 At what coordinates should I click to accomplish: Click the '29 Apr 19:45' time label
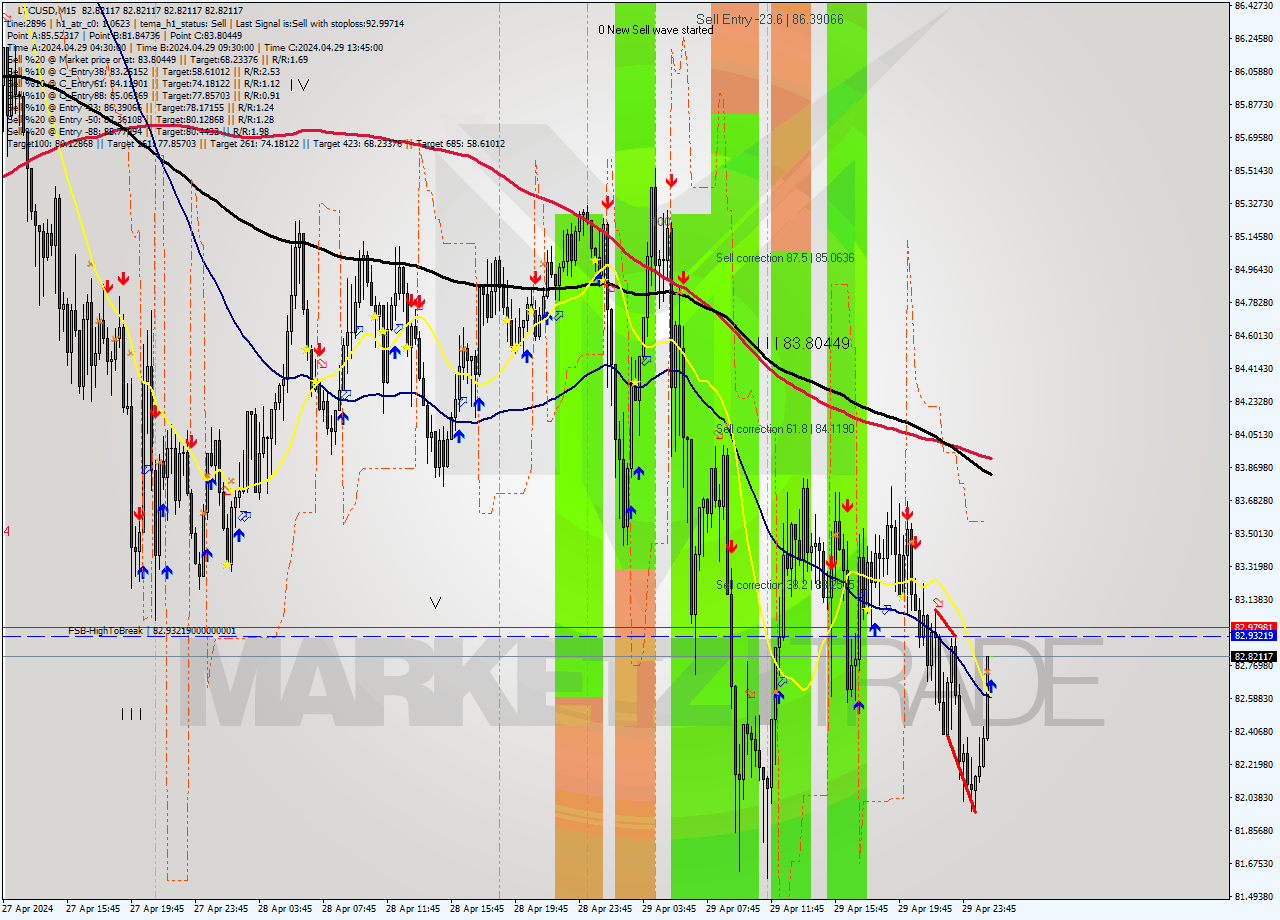[925, 909]
